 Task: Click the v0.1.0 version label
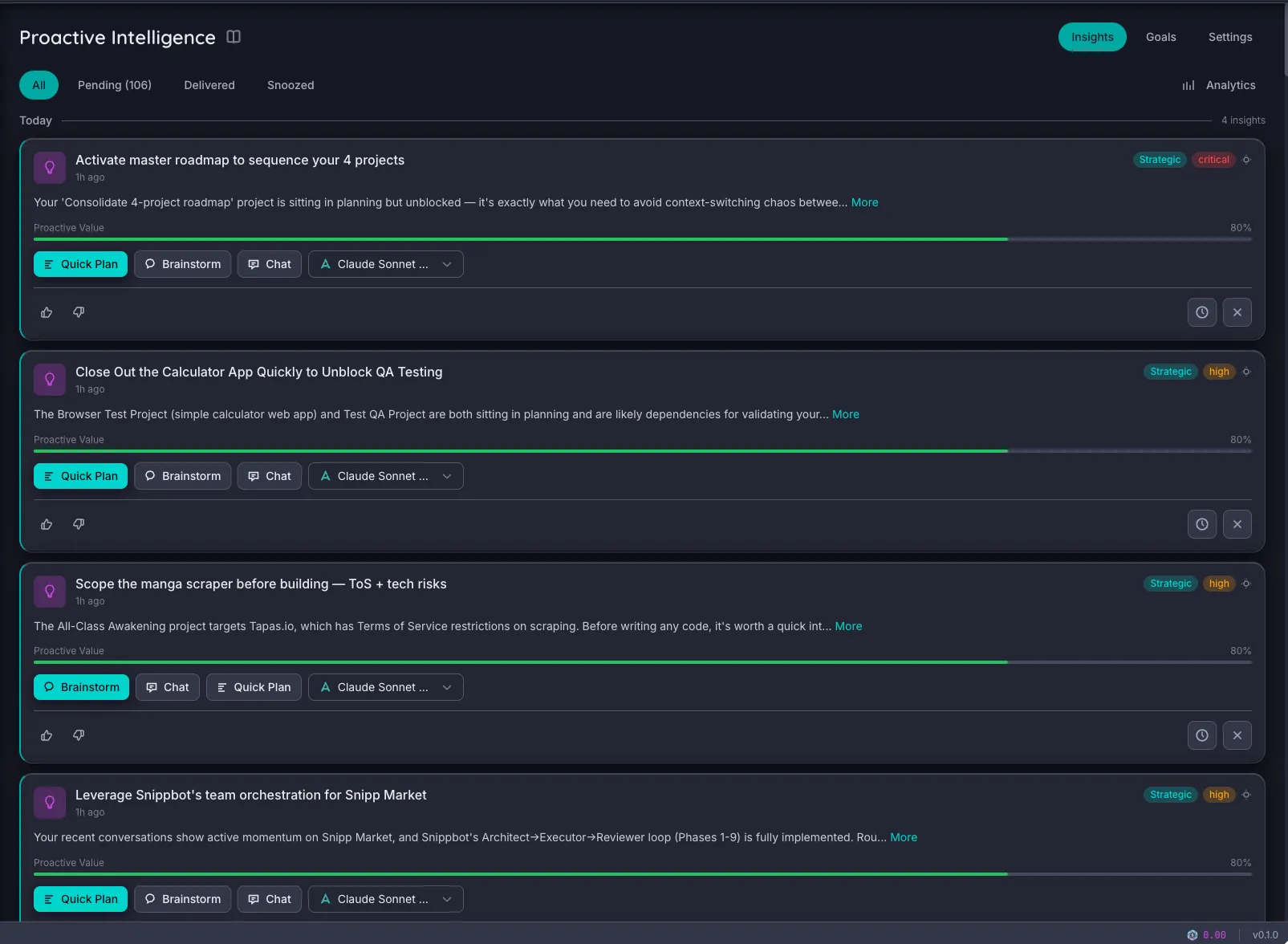click(1266, 935)
